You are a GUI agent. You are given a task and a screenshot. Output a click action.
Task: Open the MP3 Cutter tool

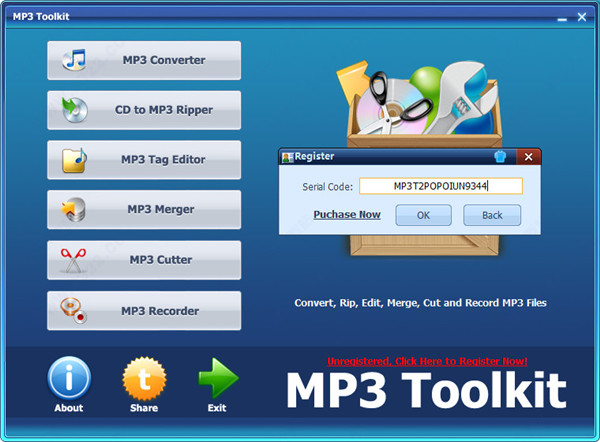pos(144,260)
